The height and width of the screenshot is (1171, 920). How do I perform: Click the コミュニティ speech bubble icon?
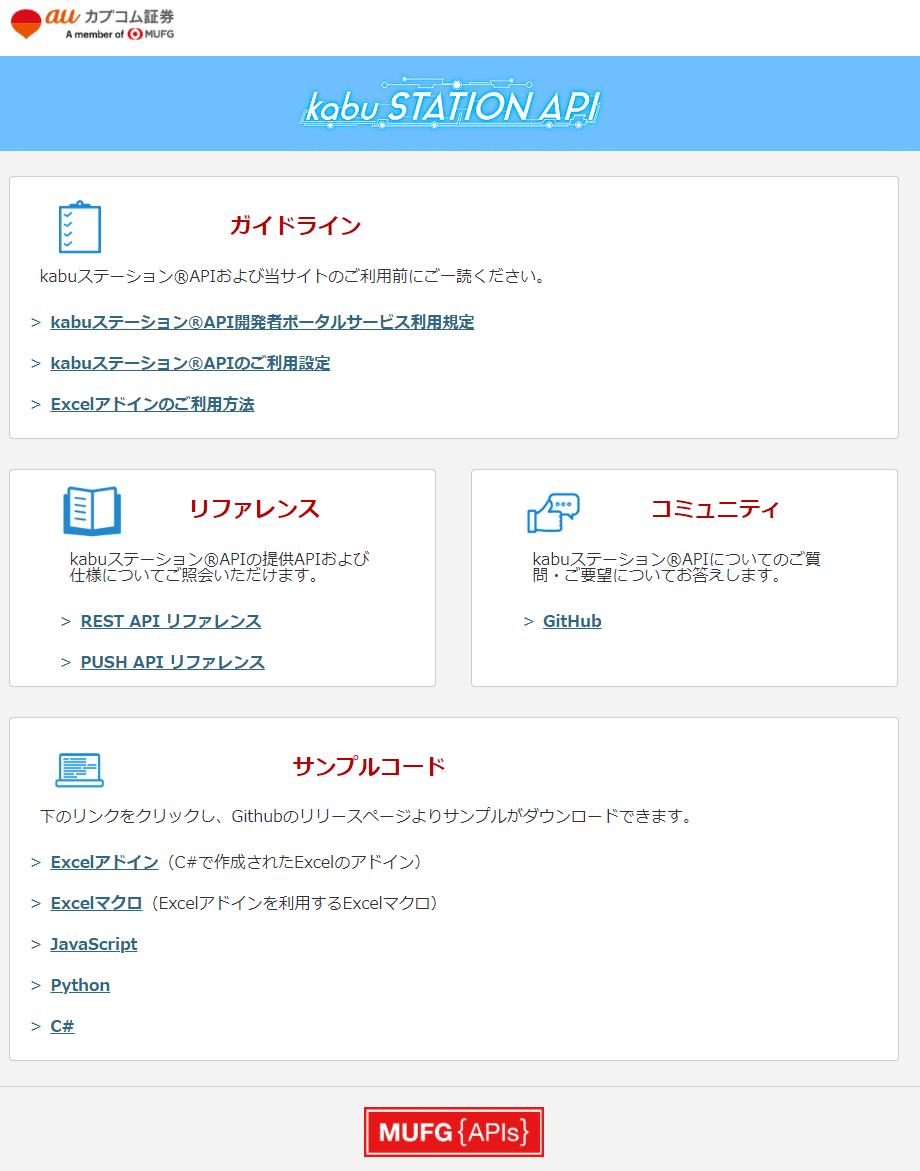552,512
